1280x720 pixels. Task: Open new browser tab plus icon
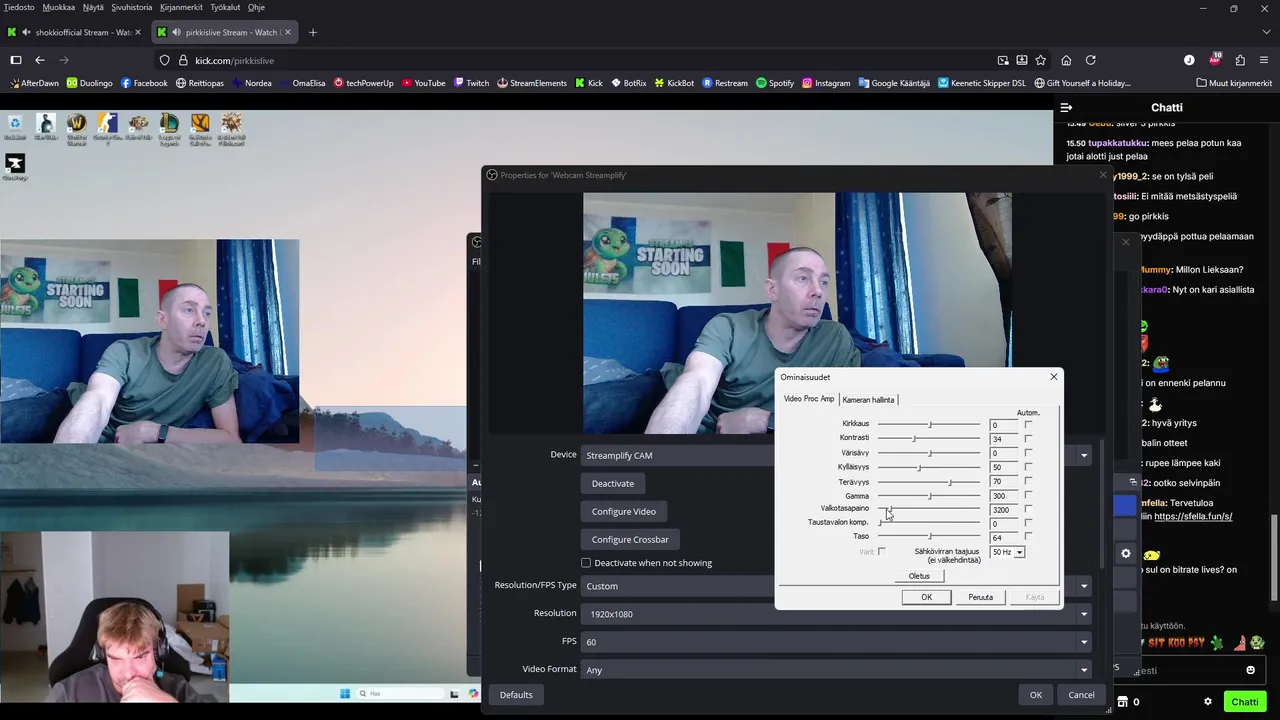313,32
